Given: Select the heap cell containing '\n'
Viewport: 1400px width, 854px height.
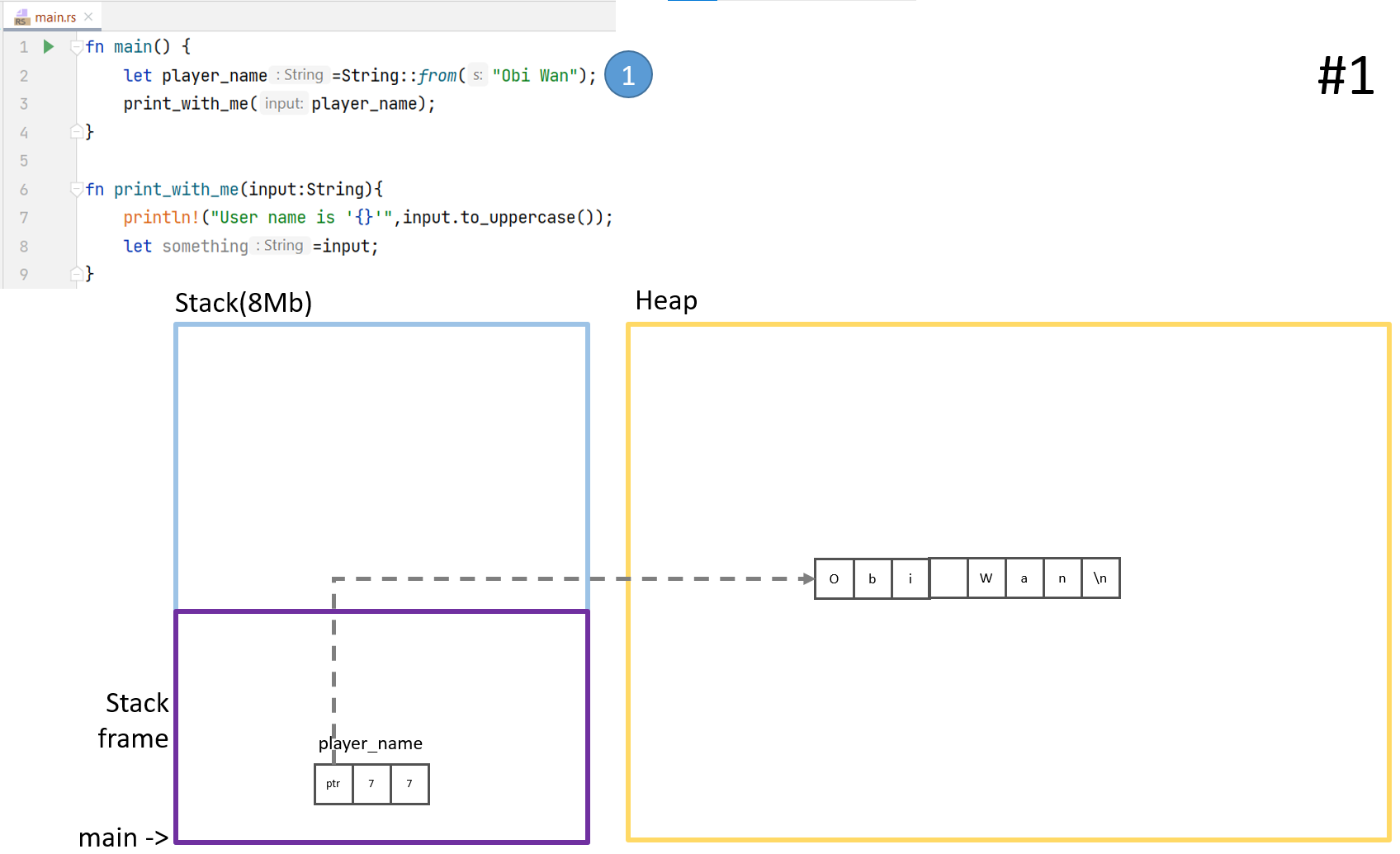Looking at the screenshot, I should tap(1100, 578).
